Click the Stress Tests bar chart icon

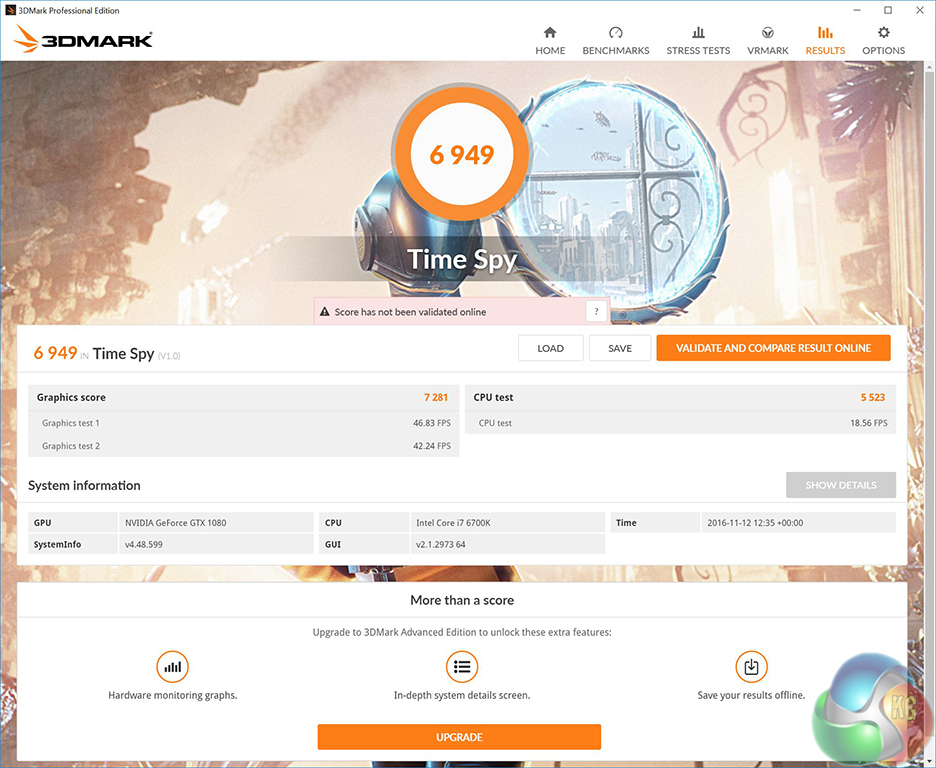[x=698, y=32]
